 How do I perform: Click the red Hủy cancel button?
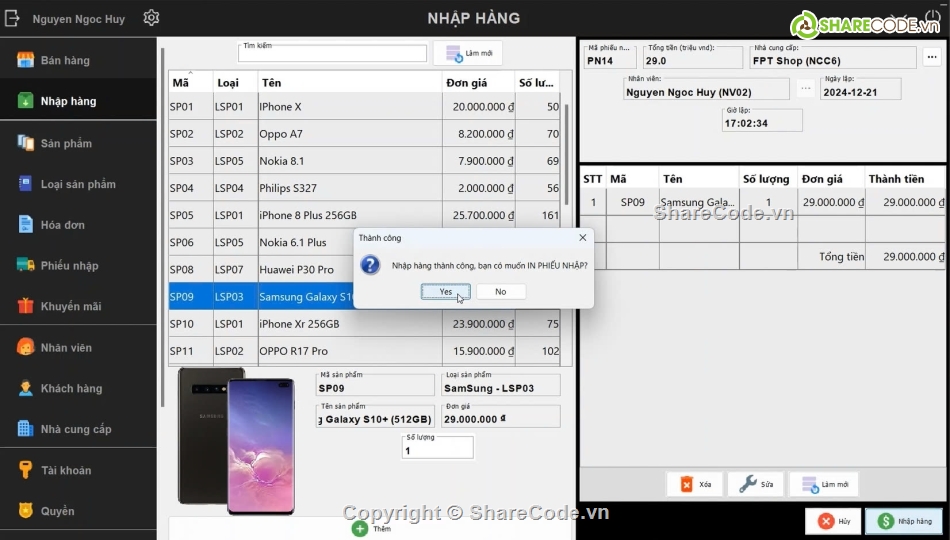pyautogui.click(x=833, y=521)
